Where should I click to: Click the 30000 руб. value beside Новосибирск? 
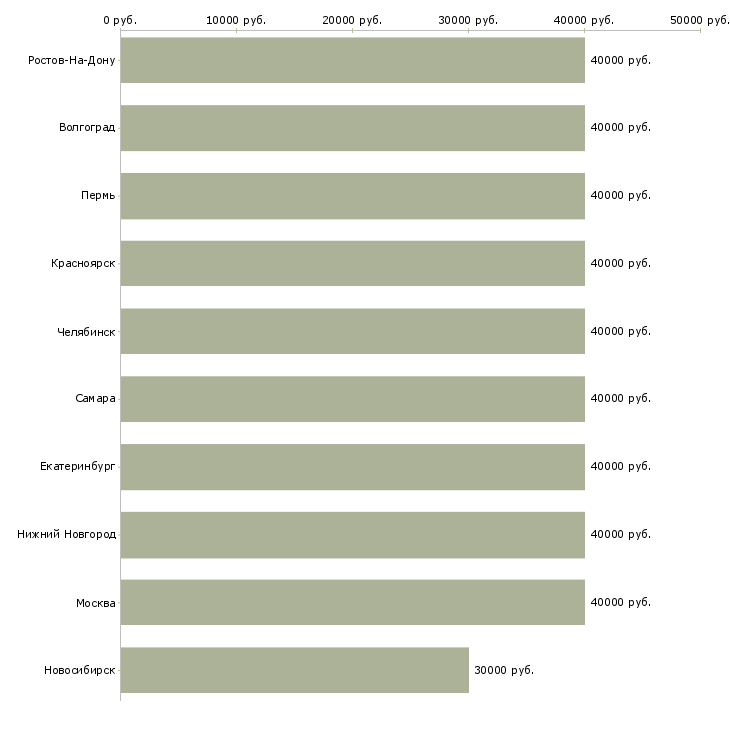pos(504,670)
